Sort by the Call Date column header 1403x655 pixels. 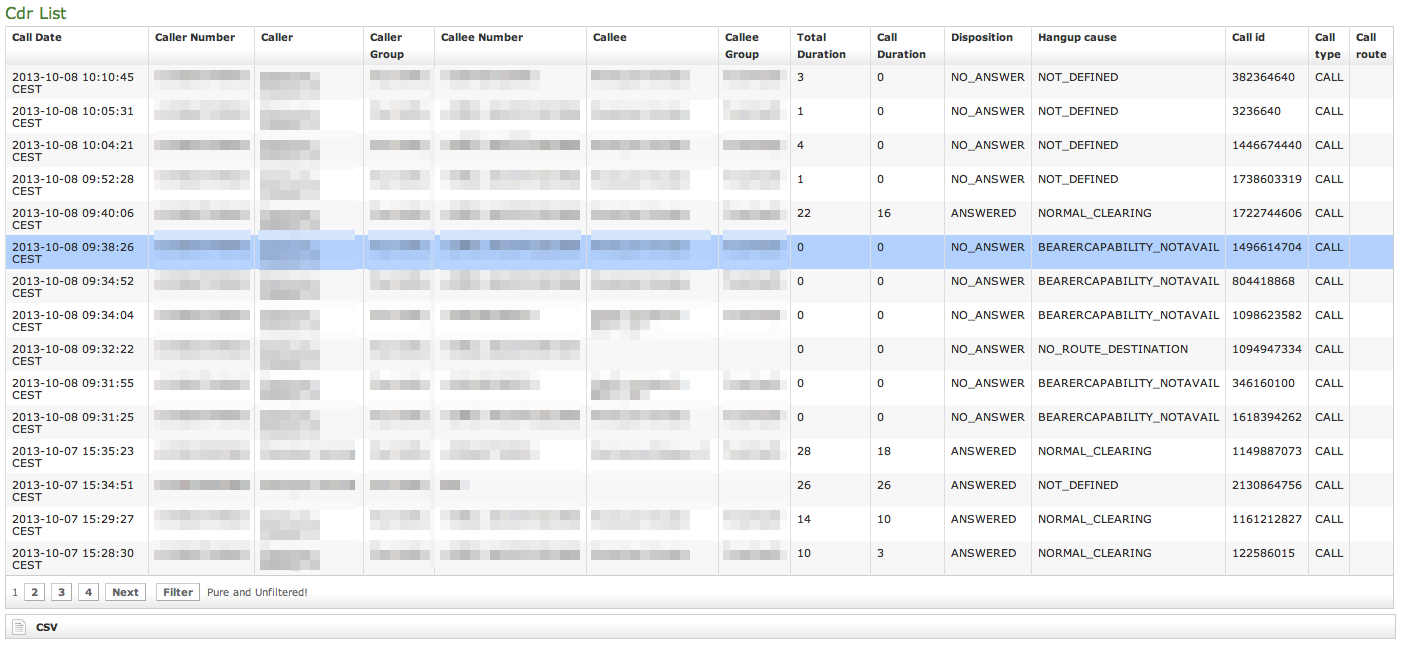37,38
